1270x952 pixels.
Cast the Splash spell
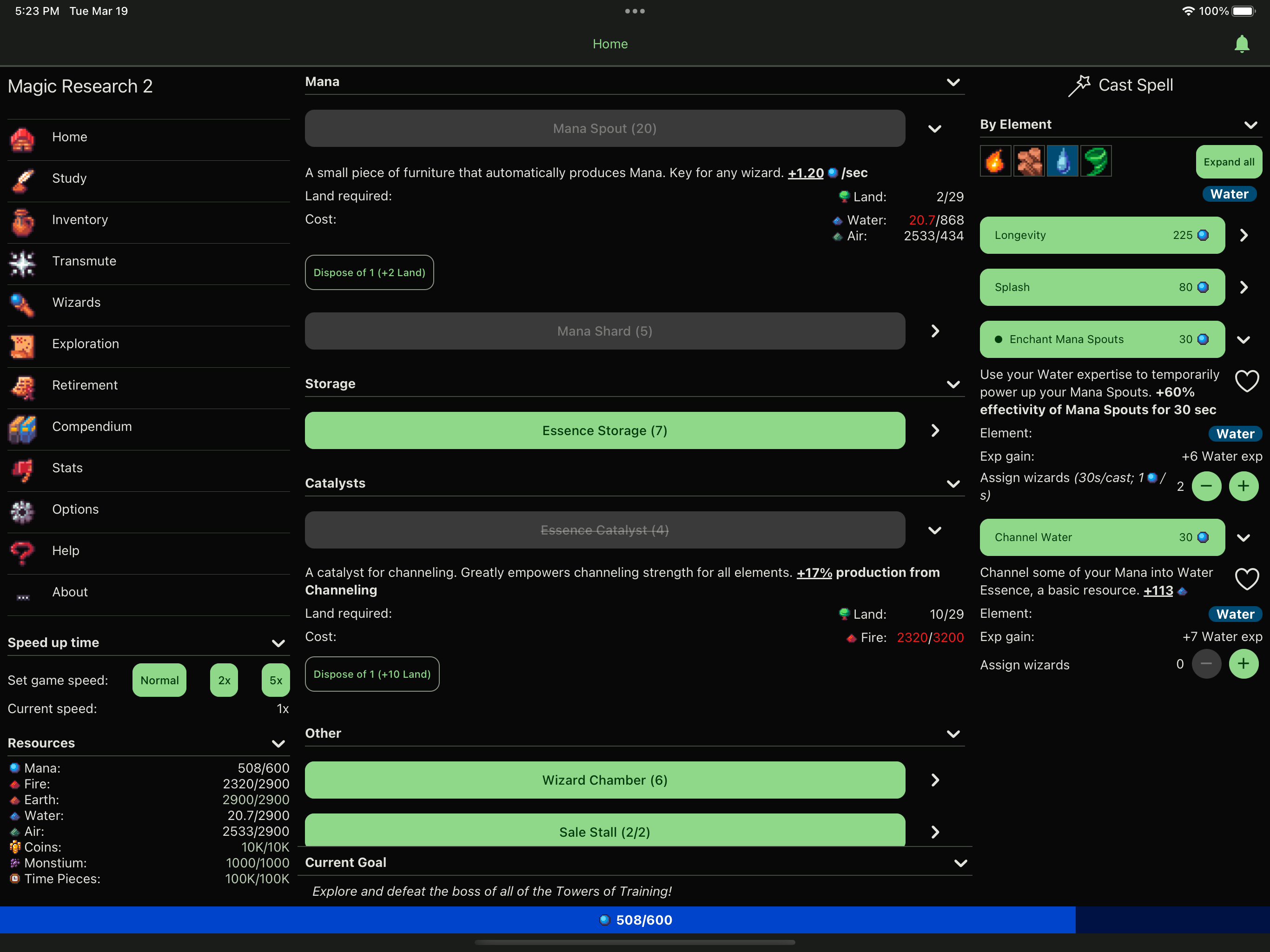coord(1102,287)
